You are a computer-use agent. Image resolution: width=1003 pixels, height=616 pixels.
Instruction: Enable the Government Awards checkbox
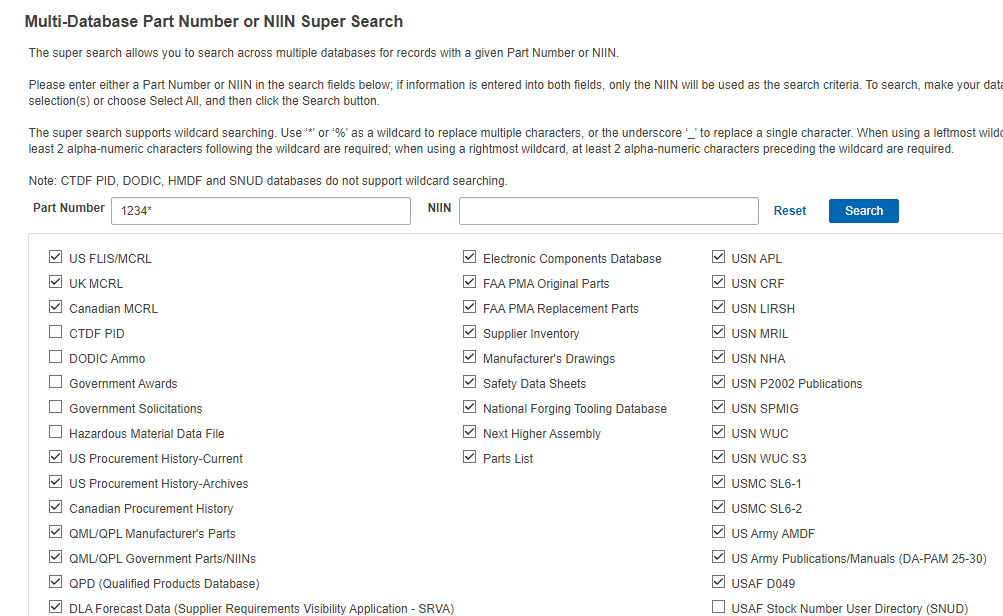(56, 382)
